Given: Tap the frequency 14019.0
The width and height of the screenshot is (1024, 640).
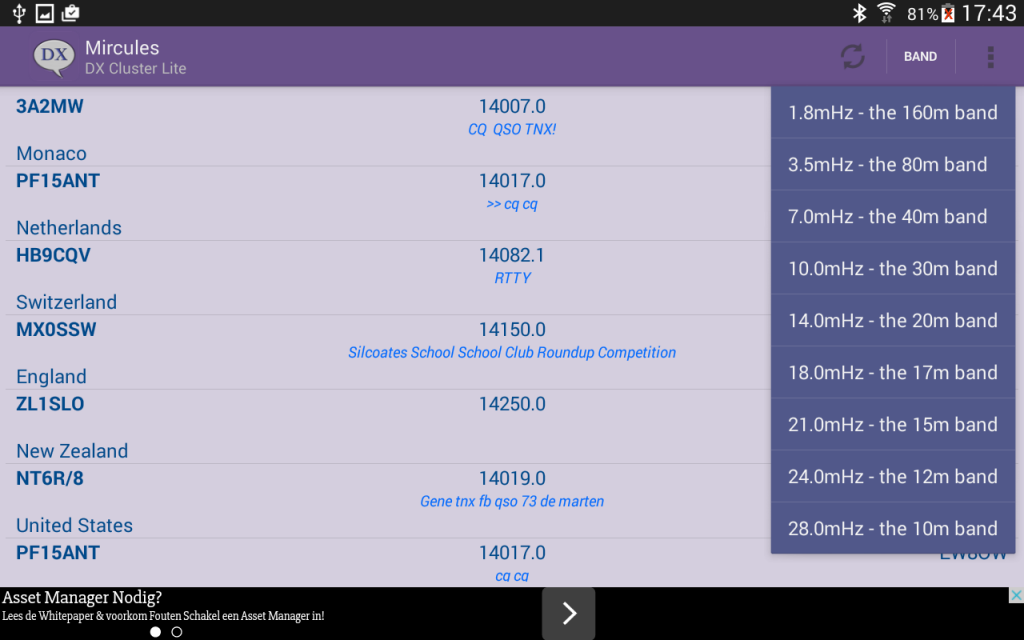Looking at the screenshot, I should [512, 479].
